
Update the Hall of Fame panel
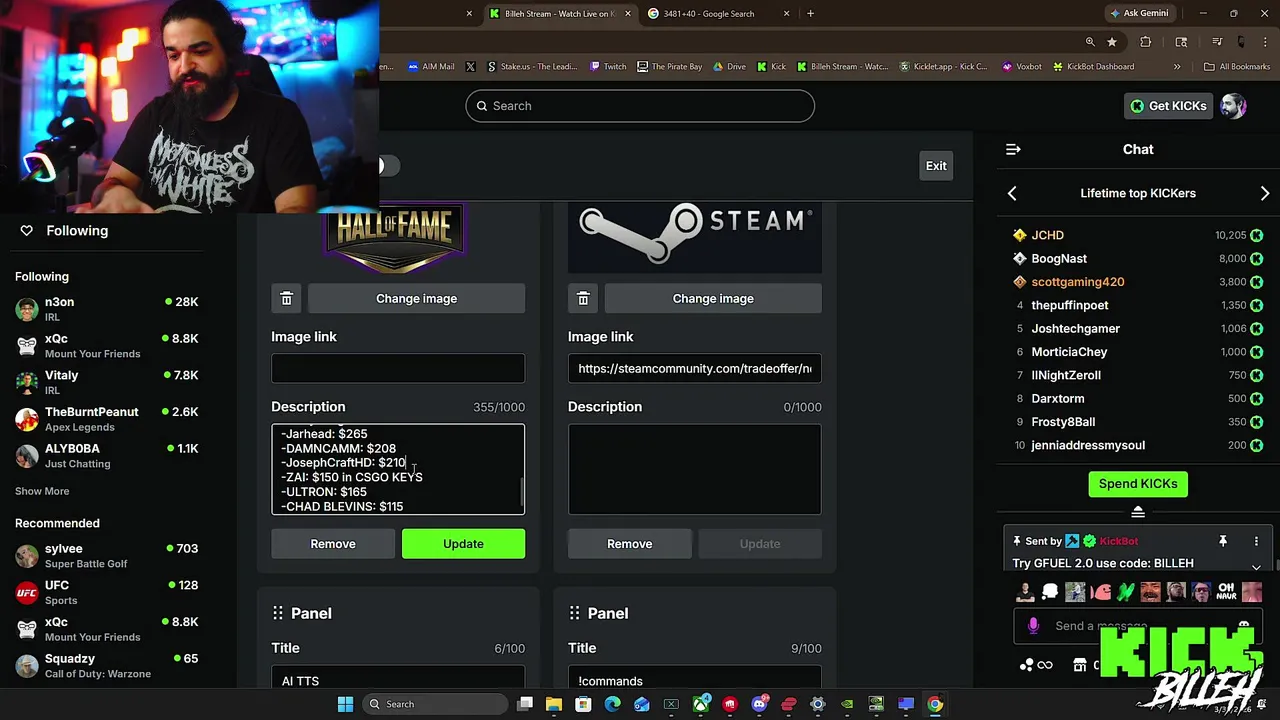click(x=463, y=544)
